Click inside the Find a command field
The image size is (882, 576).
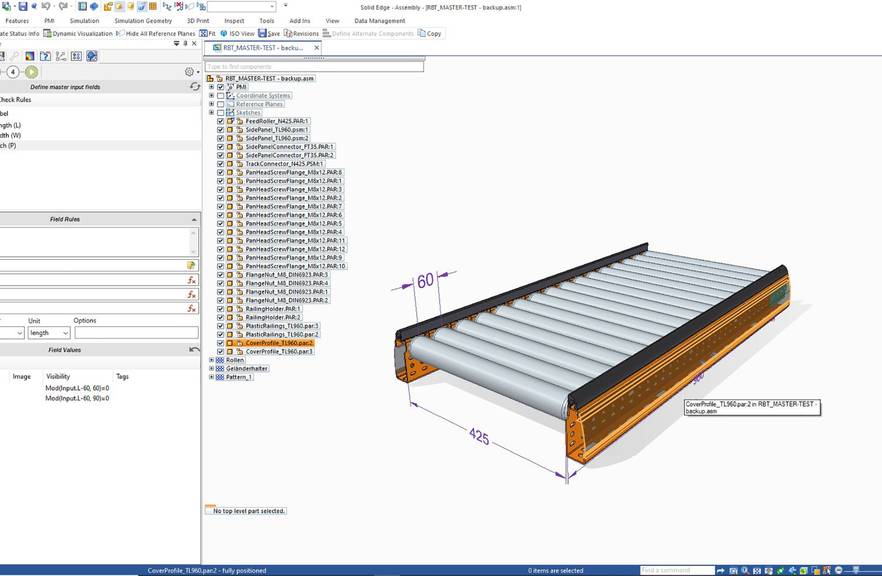(x=676, y=570)
